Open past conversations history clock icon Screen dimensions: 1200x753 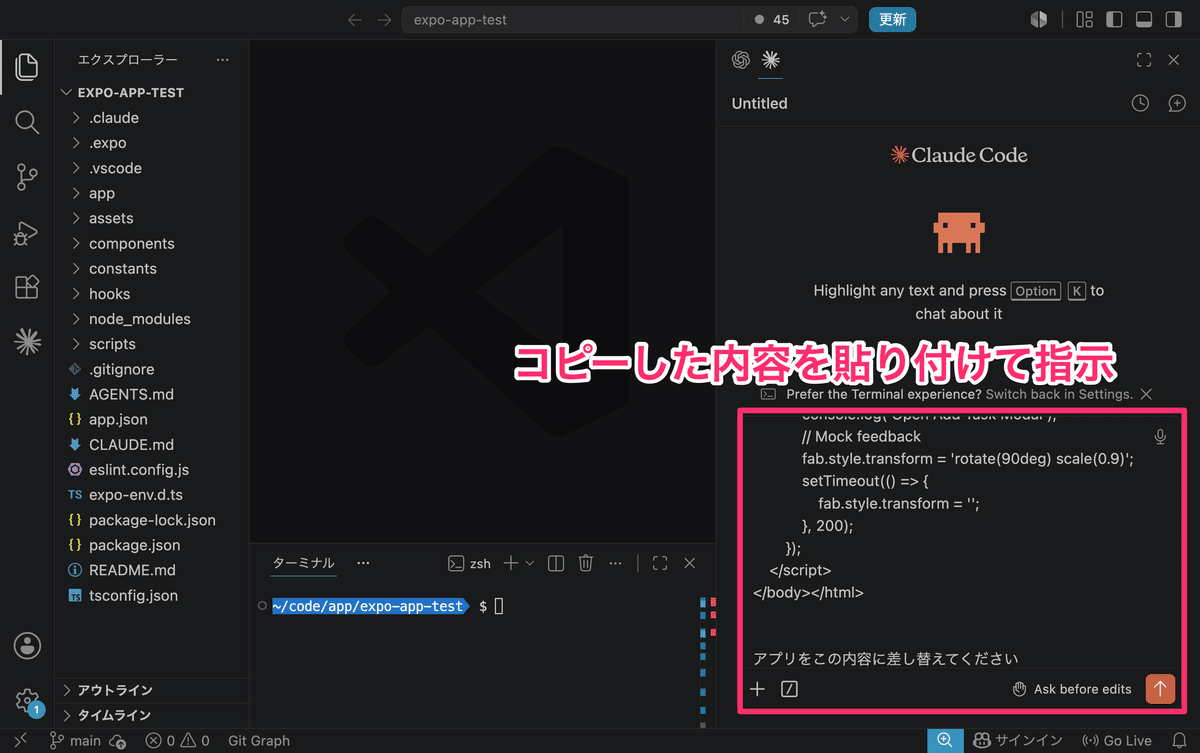coord(1140,103)
